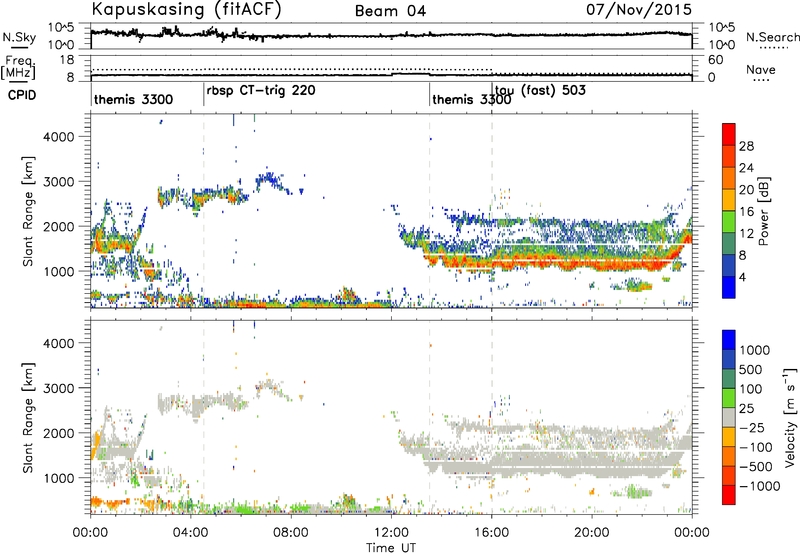This screenshot has height=554, width=800.
Task: Click the Nave legend label
Action: click(x=761, y=69)
